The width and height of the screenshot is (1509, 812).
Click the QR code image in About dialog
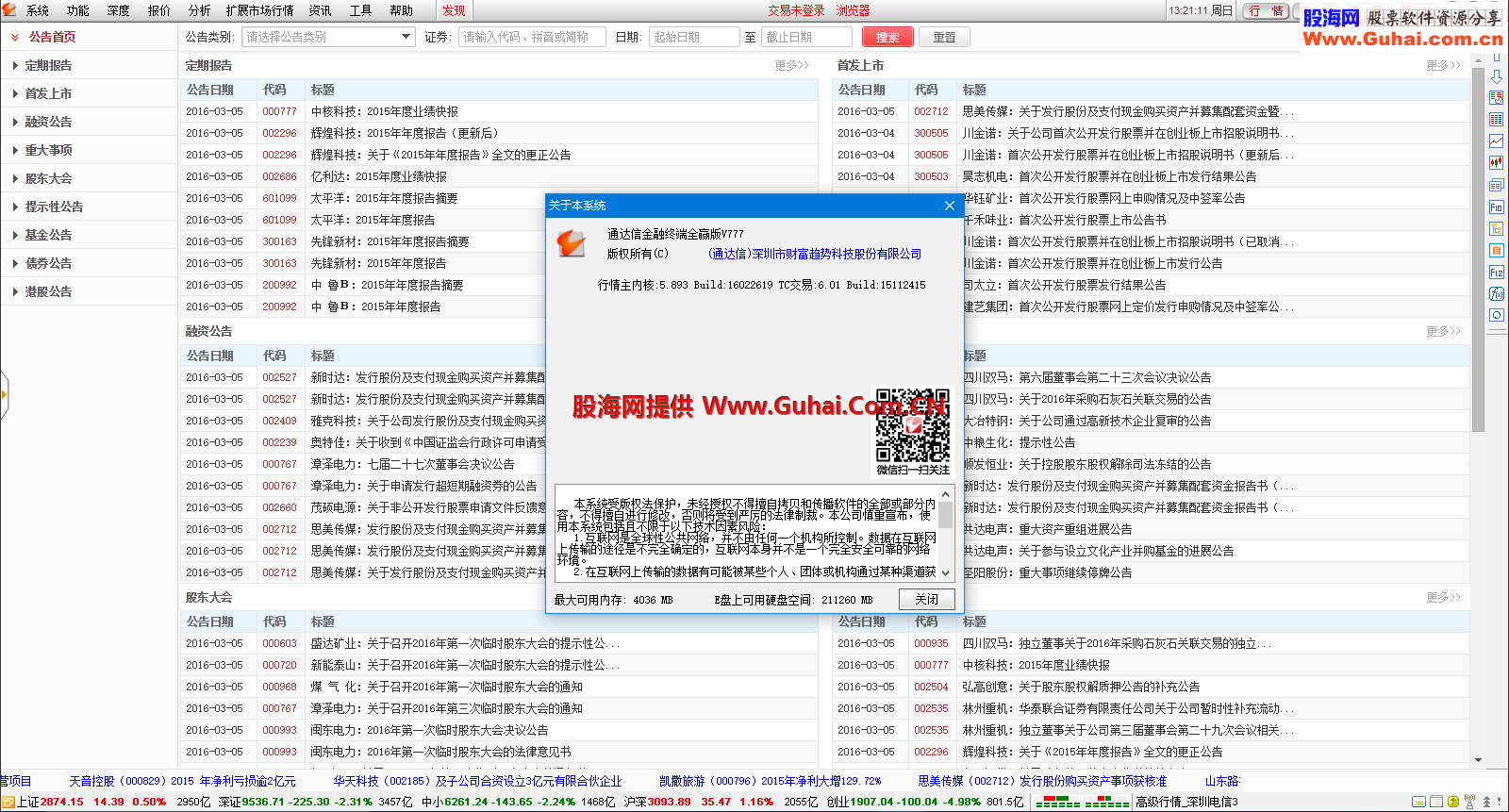pos(912,425)
